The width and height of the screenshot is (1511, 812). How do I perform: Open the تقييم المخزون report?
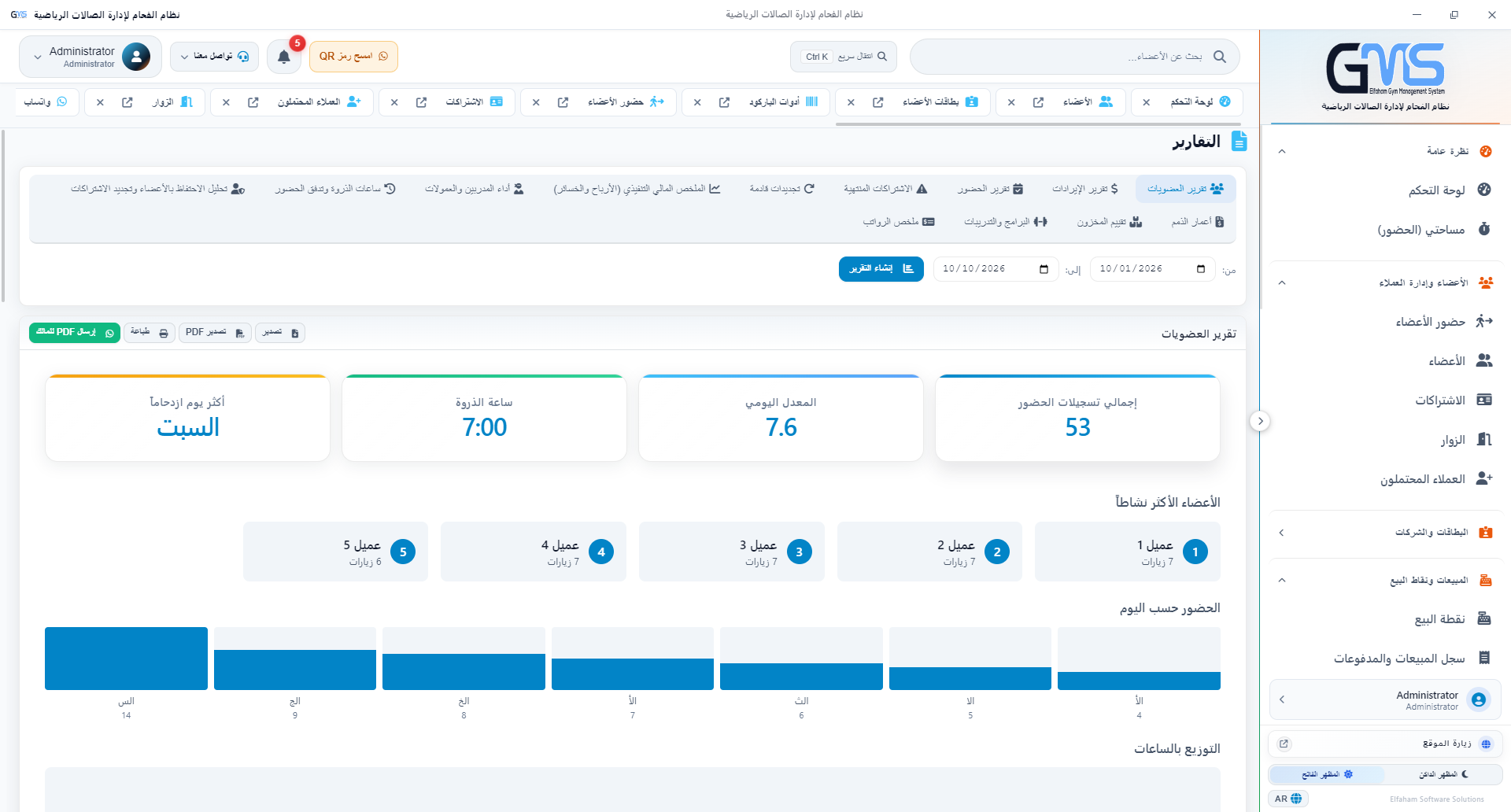click(1110, 222)
